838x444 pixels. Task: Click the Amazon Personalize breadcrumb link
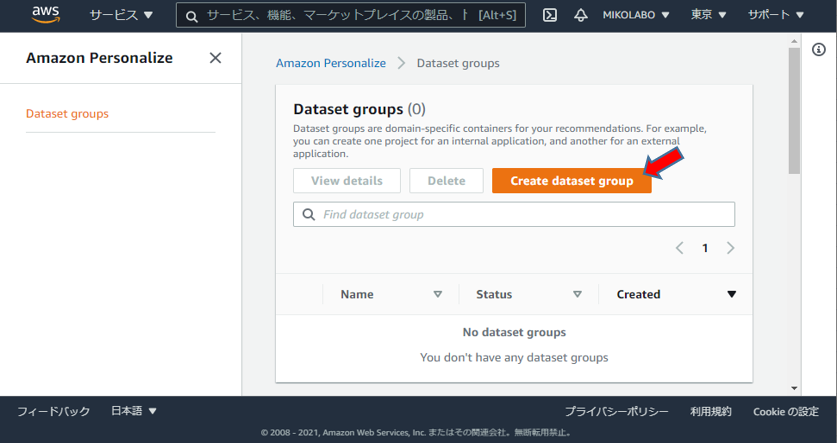tap(331, 63)
